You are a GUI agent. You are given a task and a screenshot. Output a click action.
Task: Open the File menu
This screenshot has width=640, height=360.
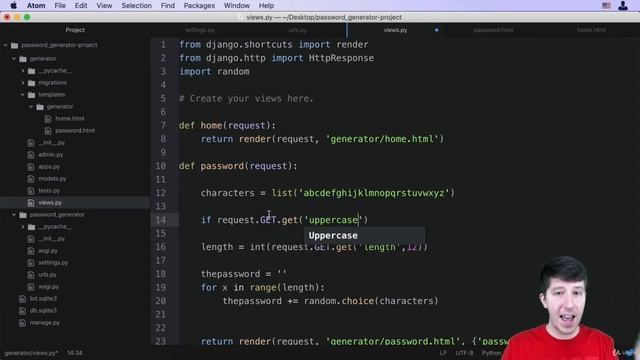pos(60,6)
